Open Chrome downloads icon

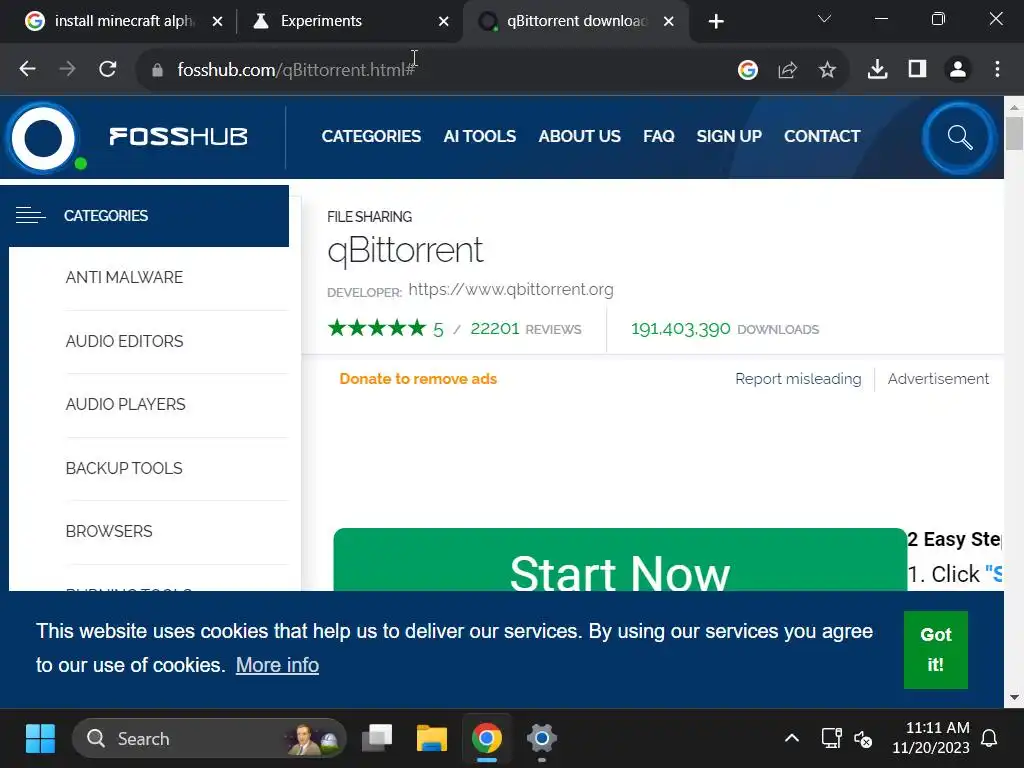[x=877, y=69]
